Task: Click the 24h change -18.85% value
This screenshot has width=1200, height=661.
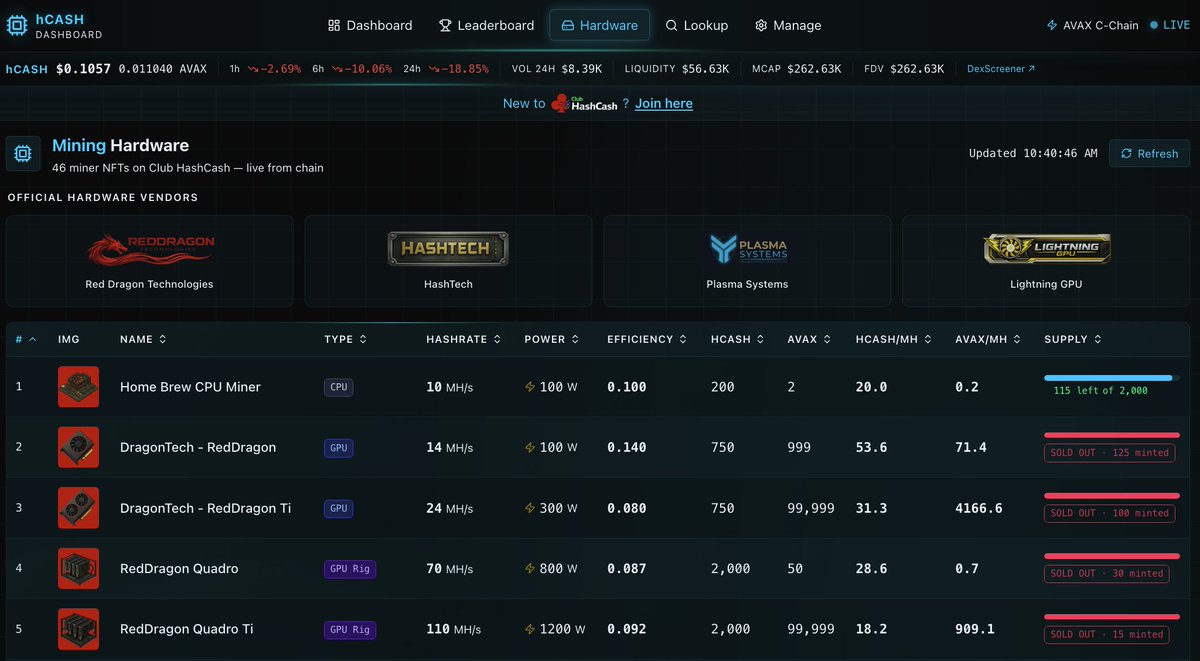Action: [459, 69]
